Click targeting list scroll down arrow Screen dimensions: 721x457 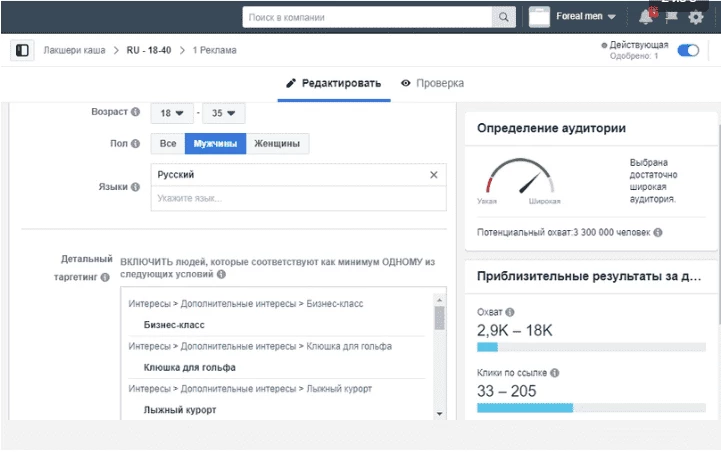[x=440, y=414]
